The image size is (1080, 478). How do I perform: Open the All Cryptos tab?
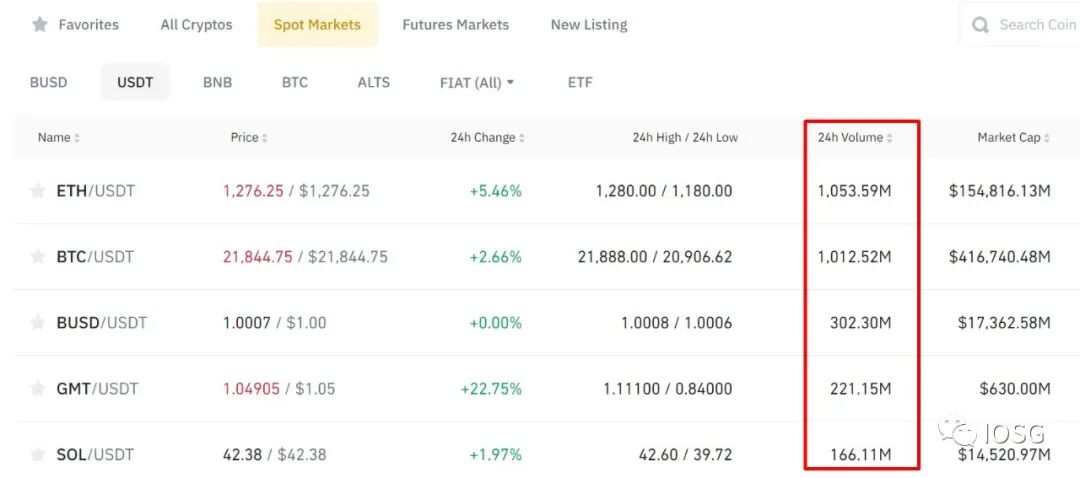[x=196, y=24]
